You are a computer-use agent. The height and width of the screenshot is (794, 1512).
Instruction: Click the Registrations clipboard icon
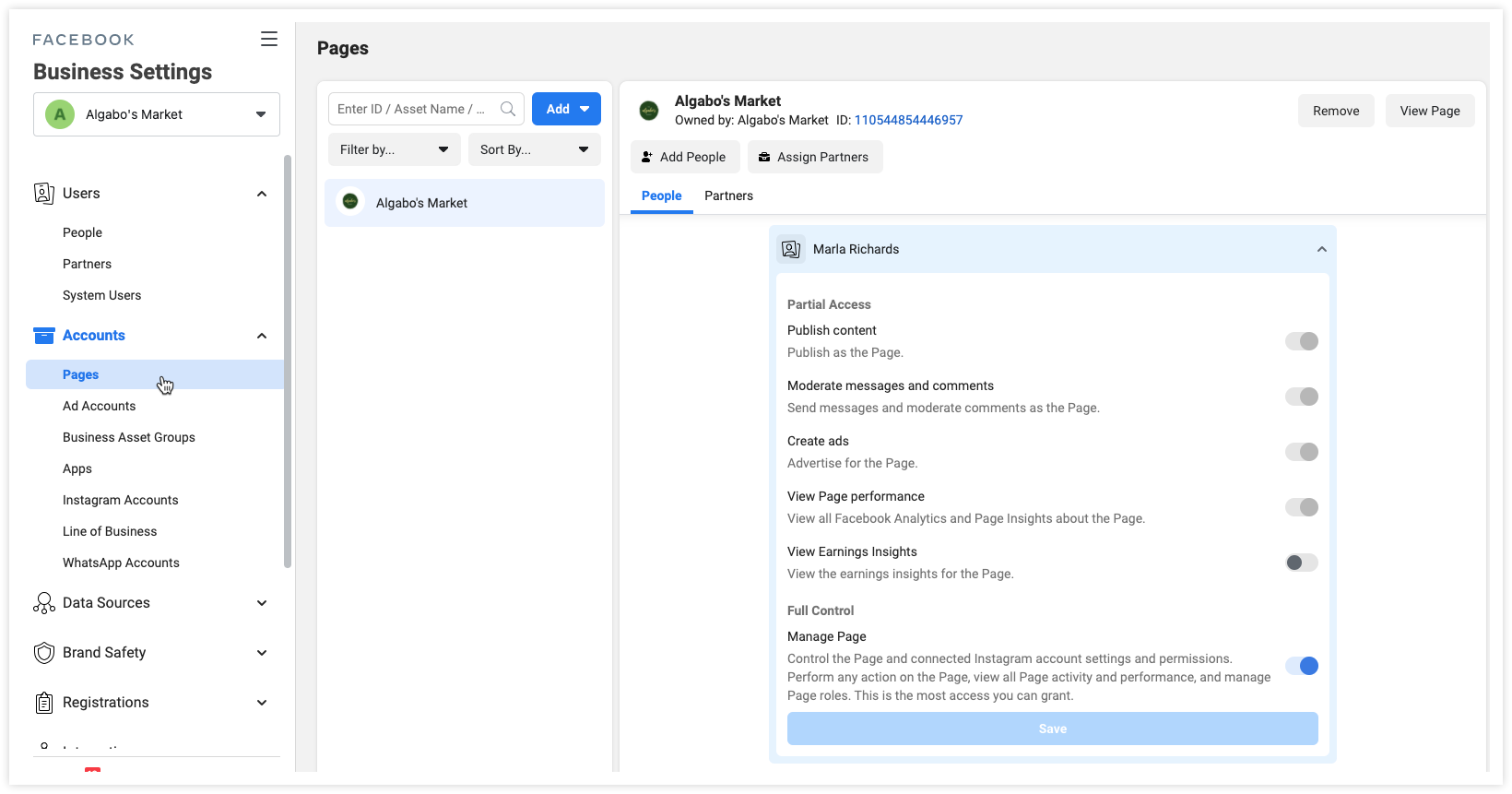click(44, 703)
